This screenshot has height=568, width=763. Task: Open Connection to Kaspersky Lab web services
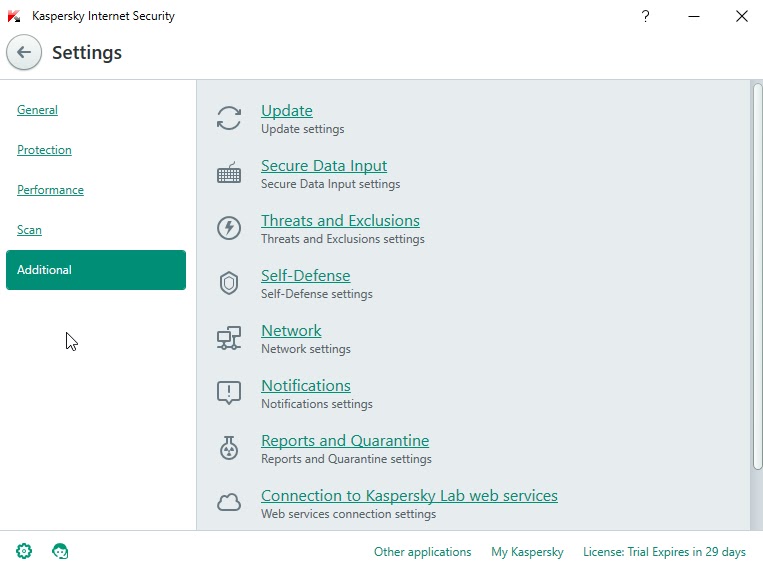(x=409, y=495)
